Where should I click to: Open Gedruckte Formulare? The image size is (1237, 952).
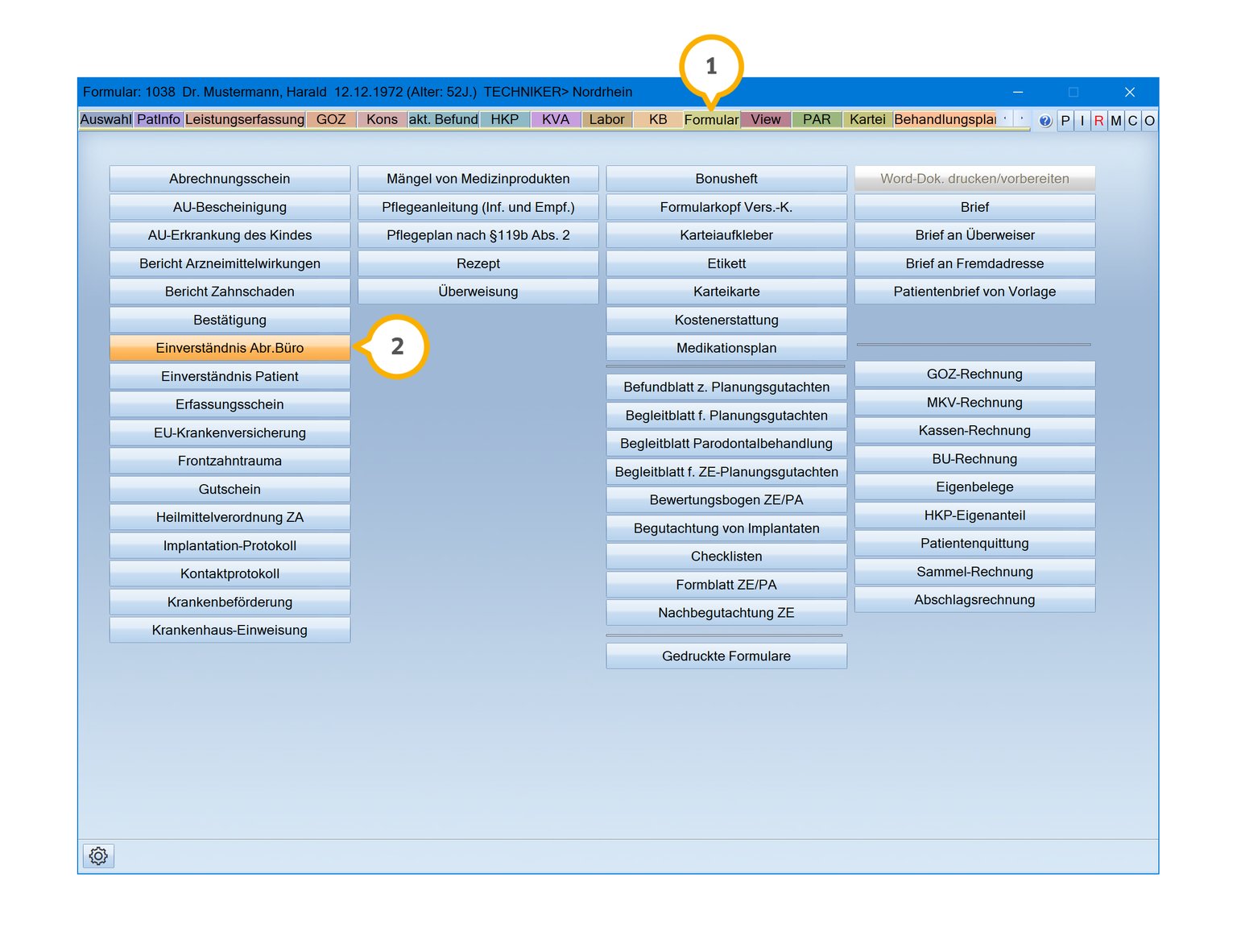pos(726,656)
